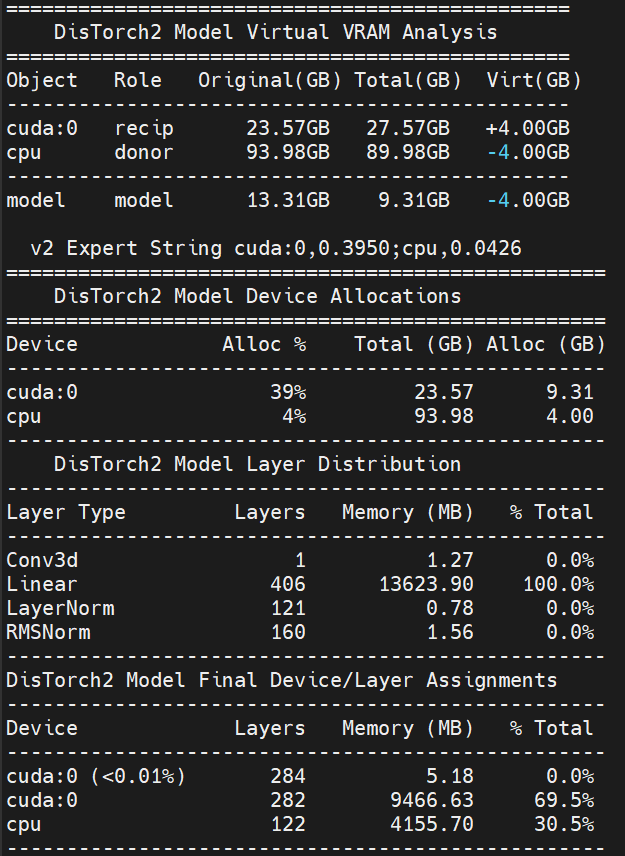Click the "Conv3d" layer type

42,560
